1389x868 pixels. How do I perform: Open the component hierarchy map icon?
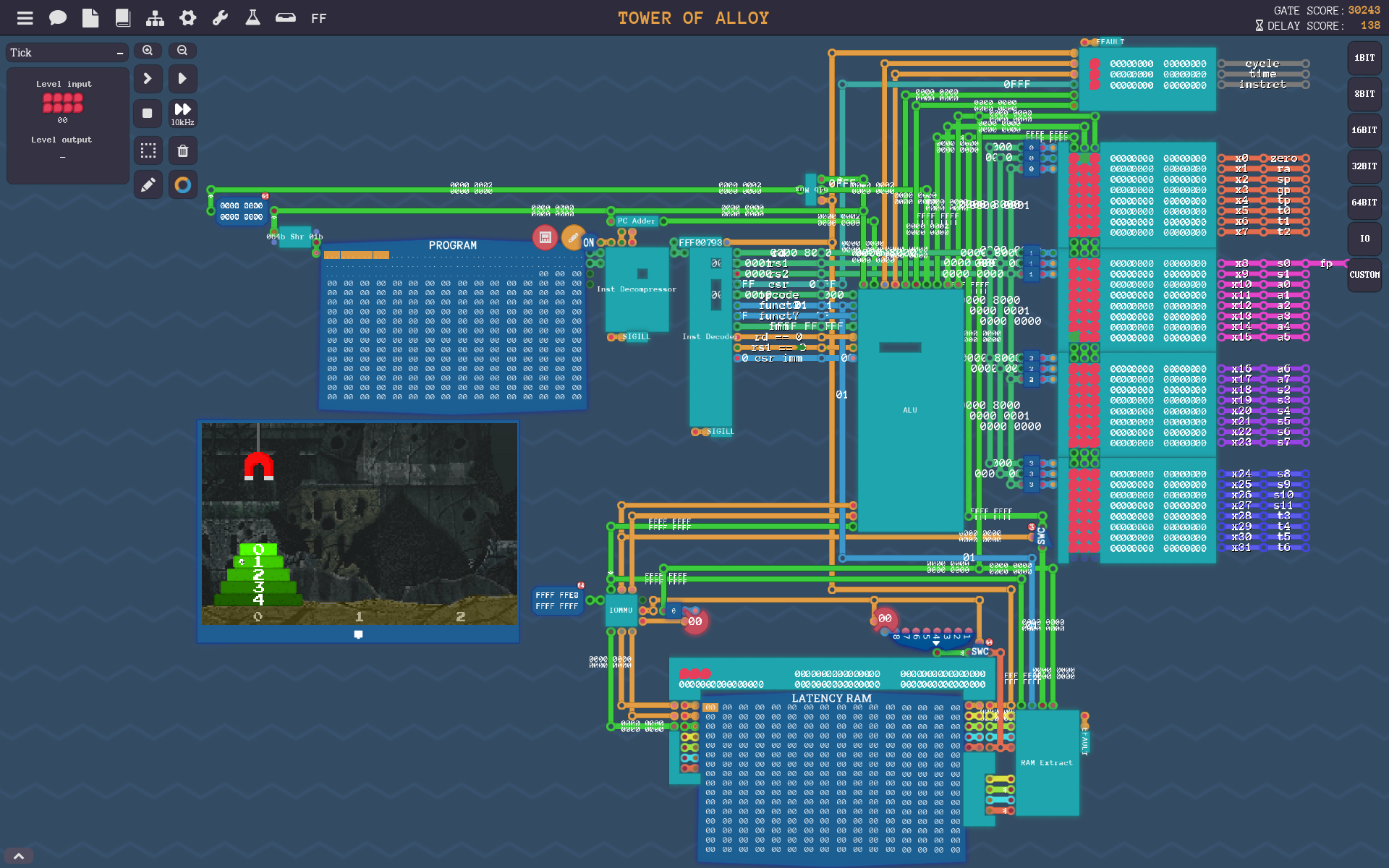(x=155, y=18)
